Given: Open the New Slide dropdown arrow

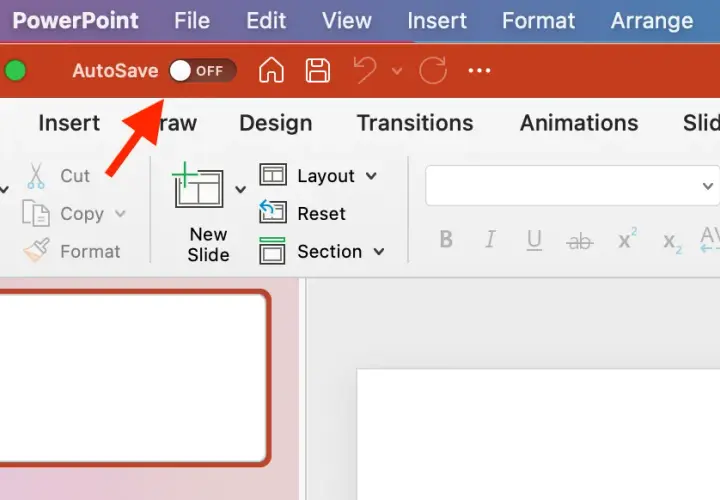Looking at the screenshot, I should point(241,189).
